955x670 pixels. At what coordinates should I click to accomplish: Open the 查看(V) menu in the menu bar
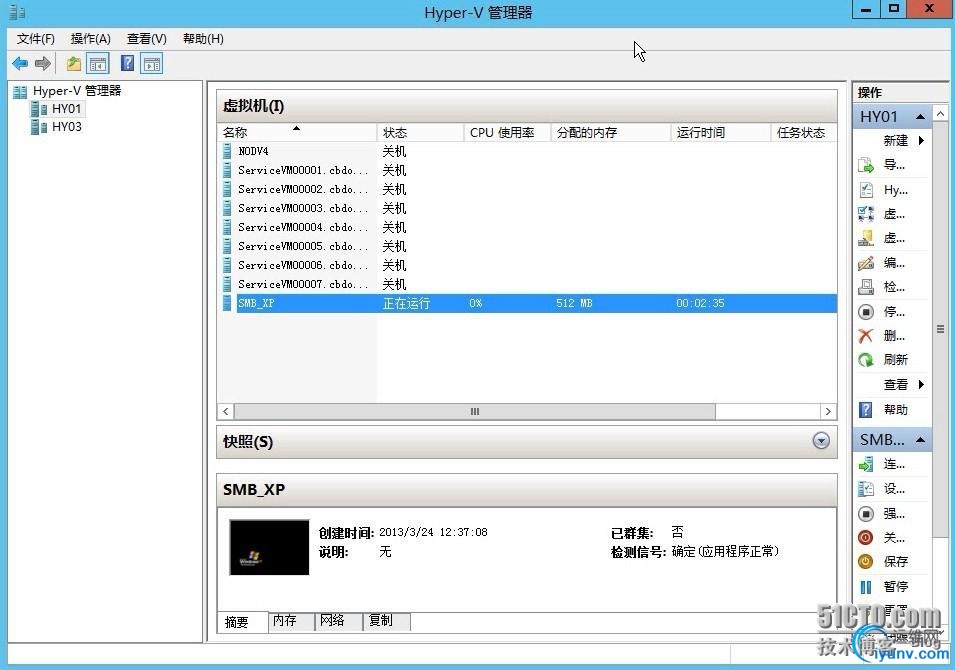(146, 39)
